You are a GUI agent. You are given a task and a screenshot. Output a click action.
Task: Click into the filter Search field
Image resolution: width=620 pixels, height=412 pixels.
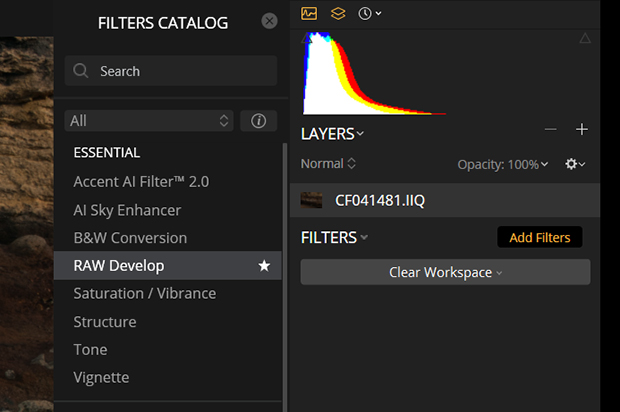click(x=171, y=71)
